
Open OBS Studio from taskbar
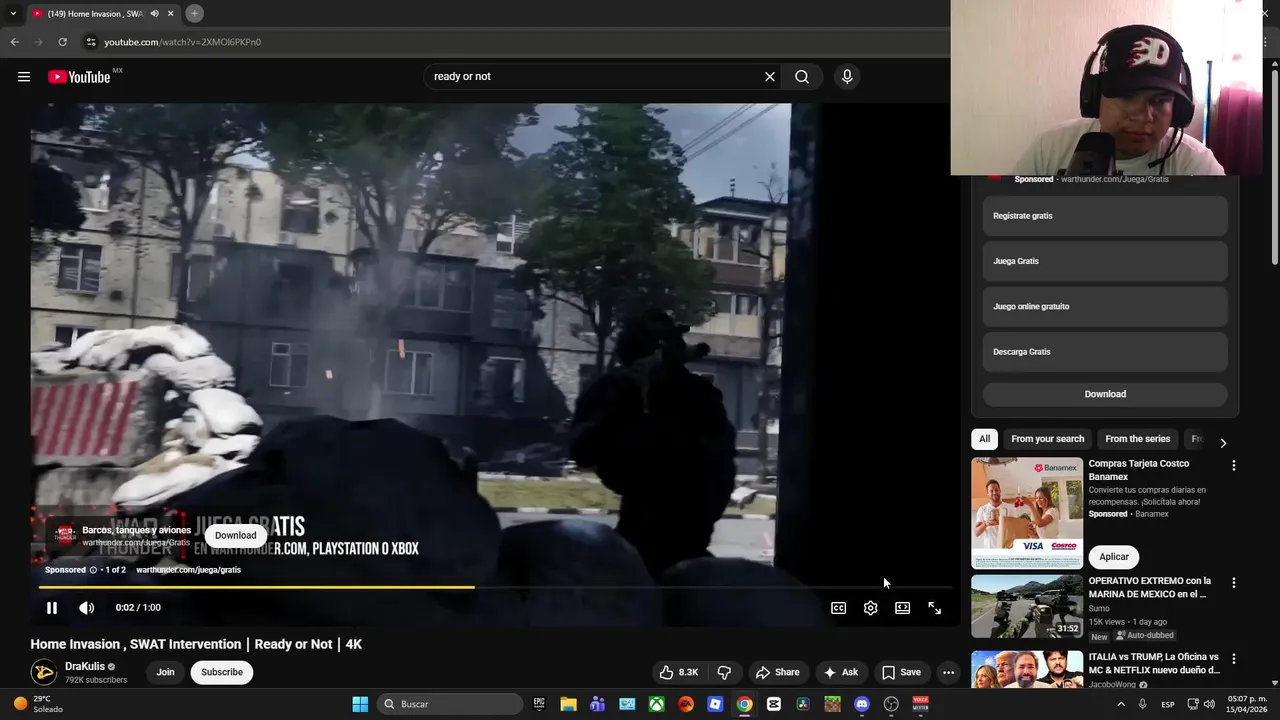point(891,704)
